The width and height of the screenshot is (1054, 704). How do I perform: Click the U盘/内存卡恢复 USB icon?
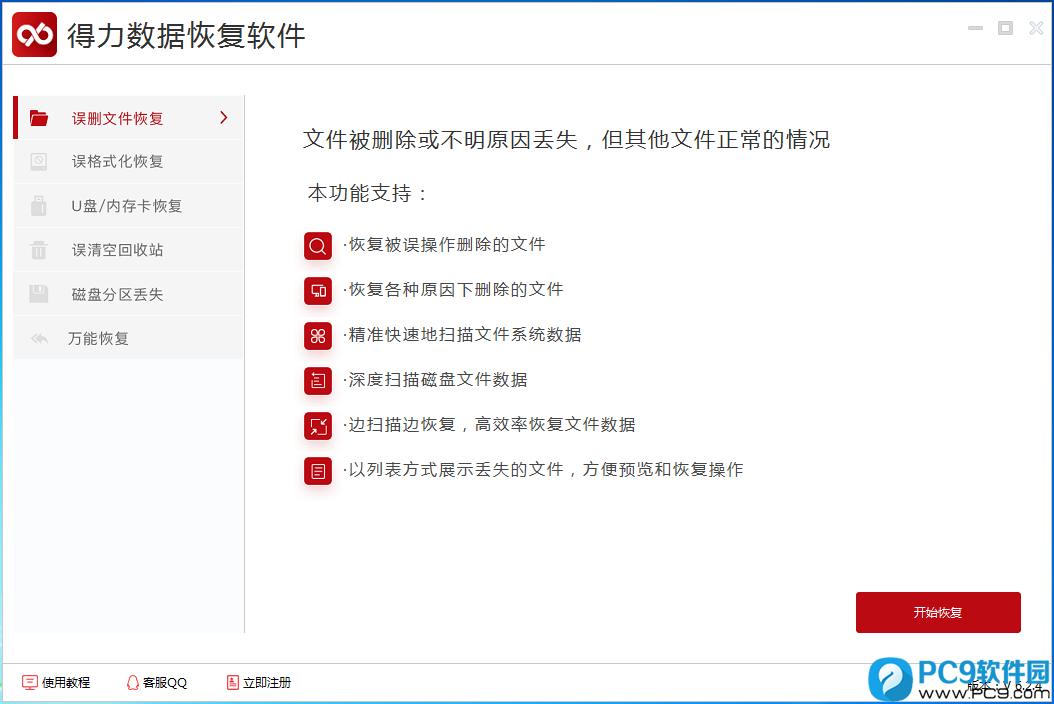point(38,206)
